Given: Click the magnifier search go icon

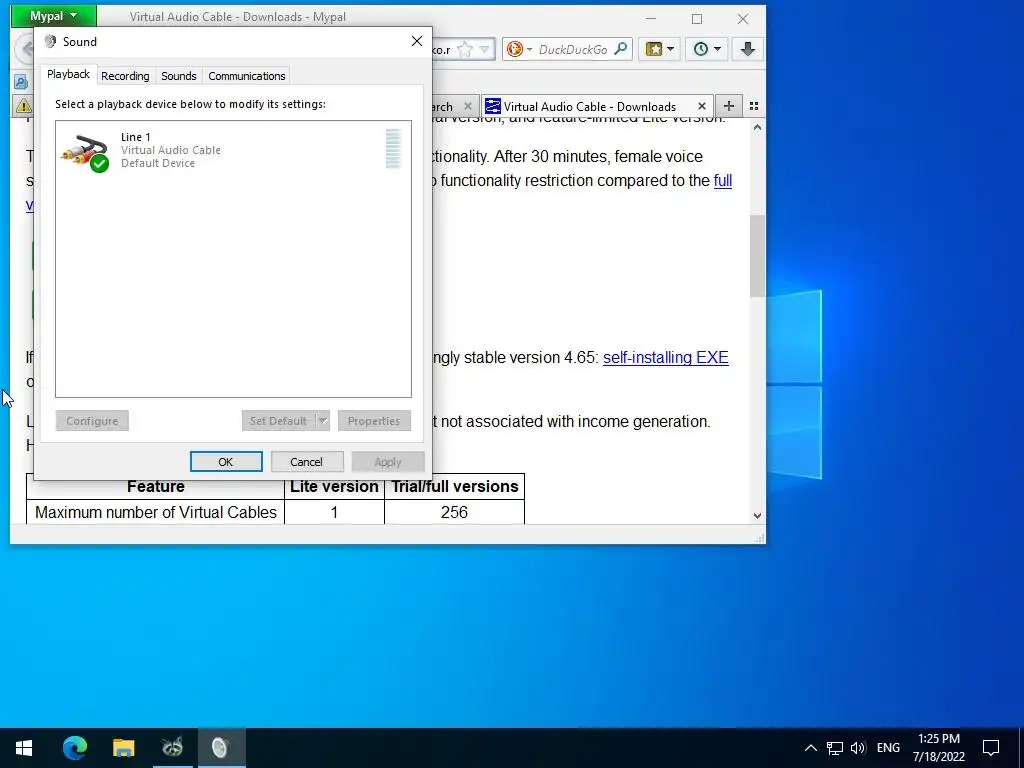Looking at the screenshot, I should coord(621,49).
